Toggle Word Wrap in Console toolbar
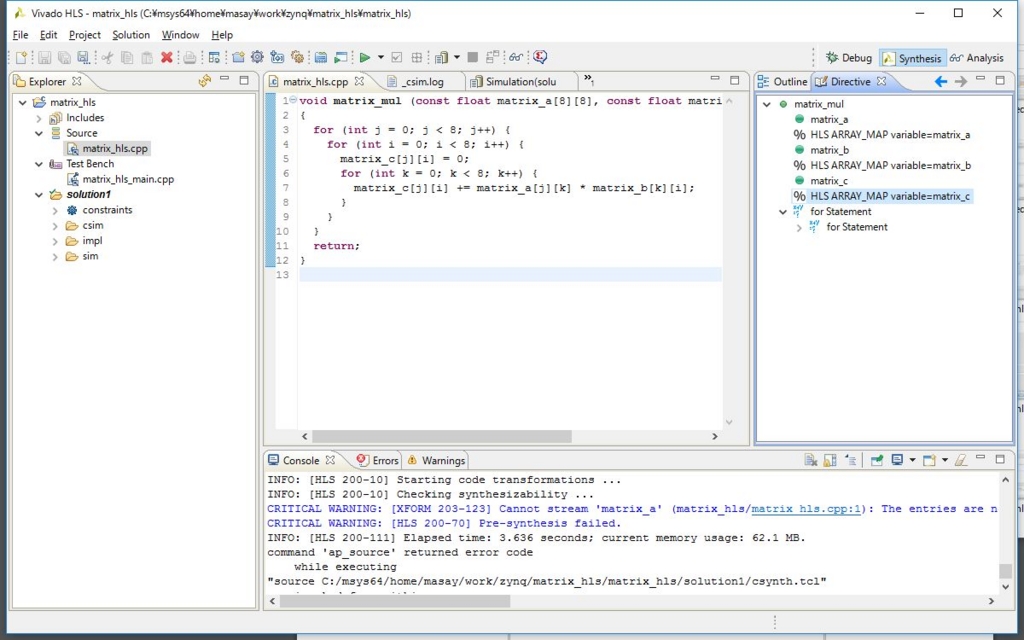The image size is (1024, 640). (x=850, y=460)
